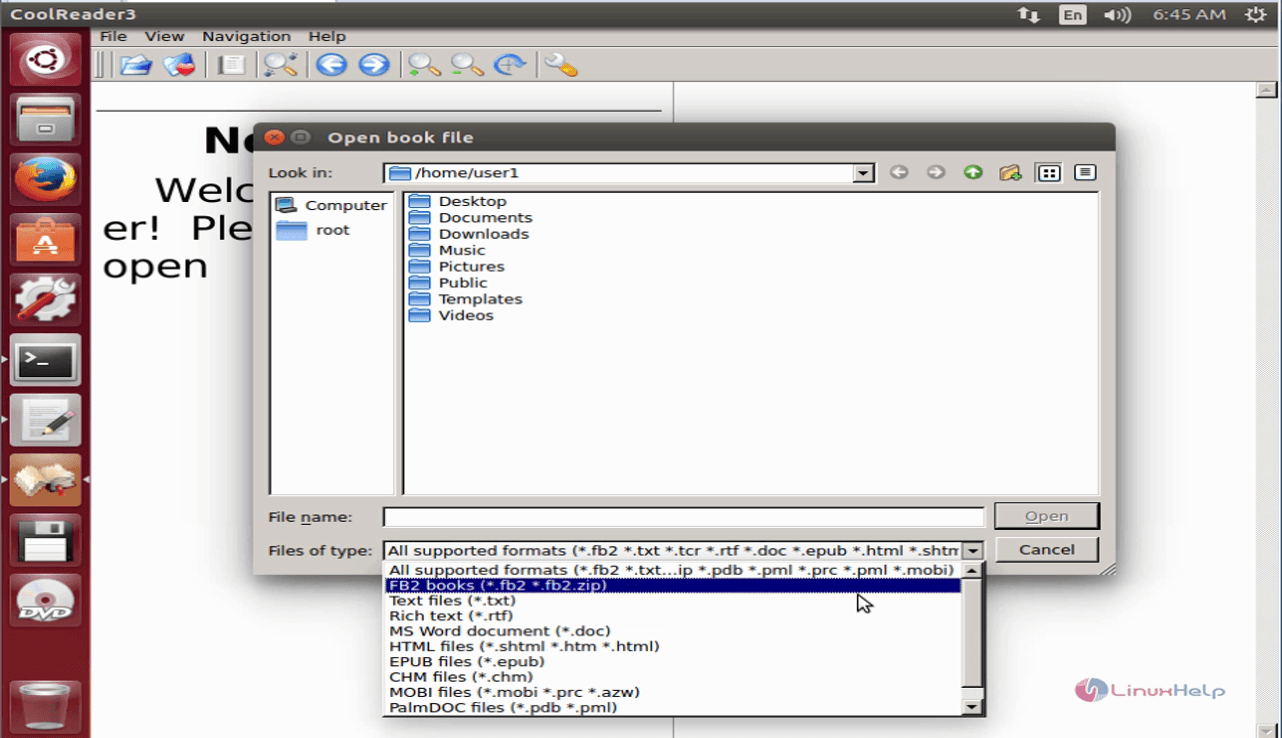Viewport: 1282px width, 738px height.
Task: Select the Music folder
Action: pyautogui.click(x=447, y=250)
